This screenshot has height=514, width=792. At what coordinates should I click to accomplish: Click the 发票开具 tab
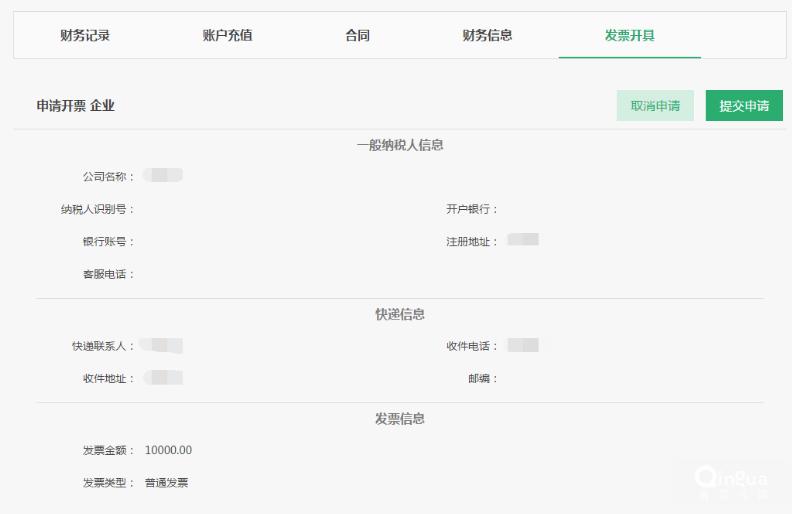pyautogui.click(x=629, y=36)
